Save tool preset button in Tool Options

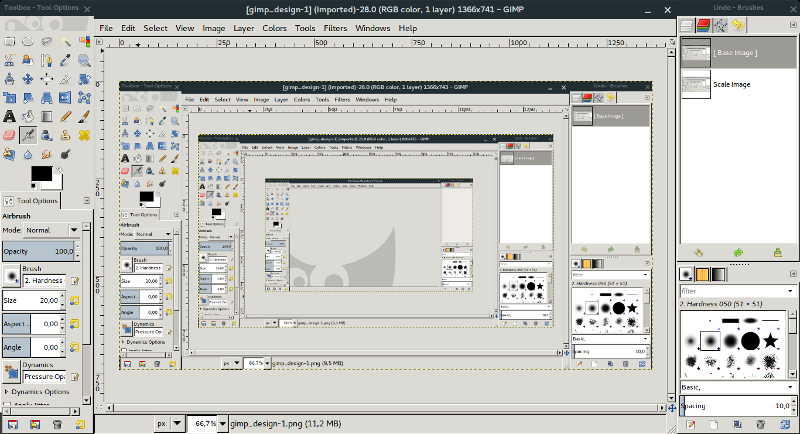point(13,424)
